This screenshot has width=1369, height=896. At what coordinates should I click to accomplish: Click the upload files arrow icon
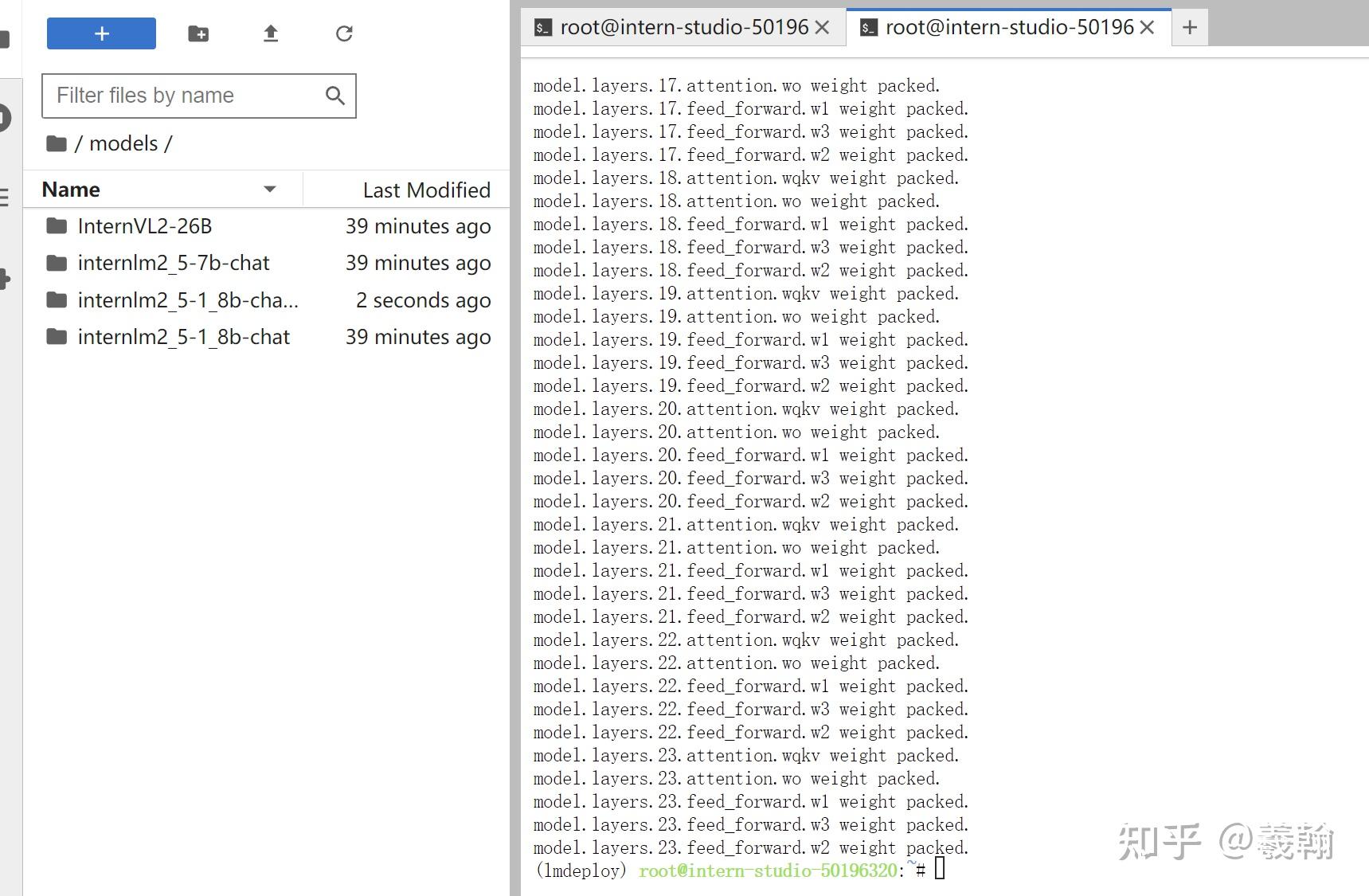tap(271, 33)
